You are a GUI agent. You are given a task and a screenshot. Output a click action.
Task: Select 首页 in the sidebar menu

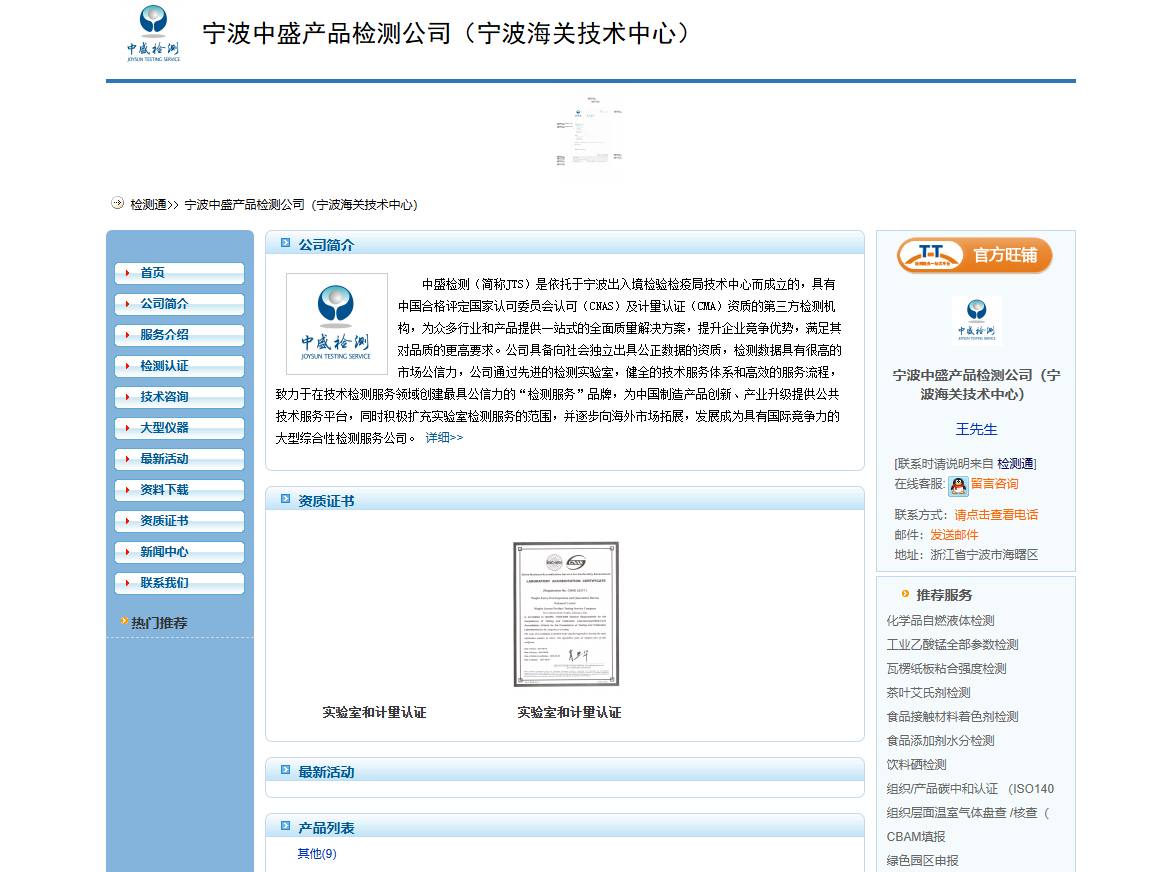tap(179, 273)
